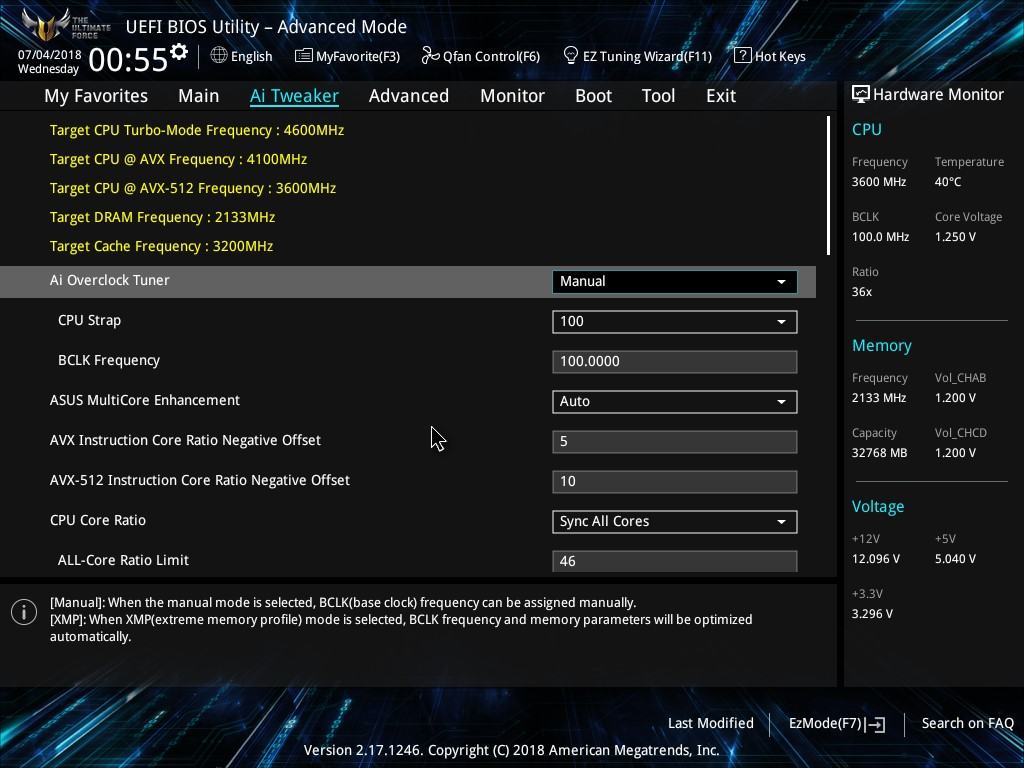Click the CPU Ratio 36x value
Viewport: 1024px width, 768px height.
tap(861, 292)
